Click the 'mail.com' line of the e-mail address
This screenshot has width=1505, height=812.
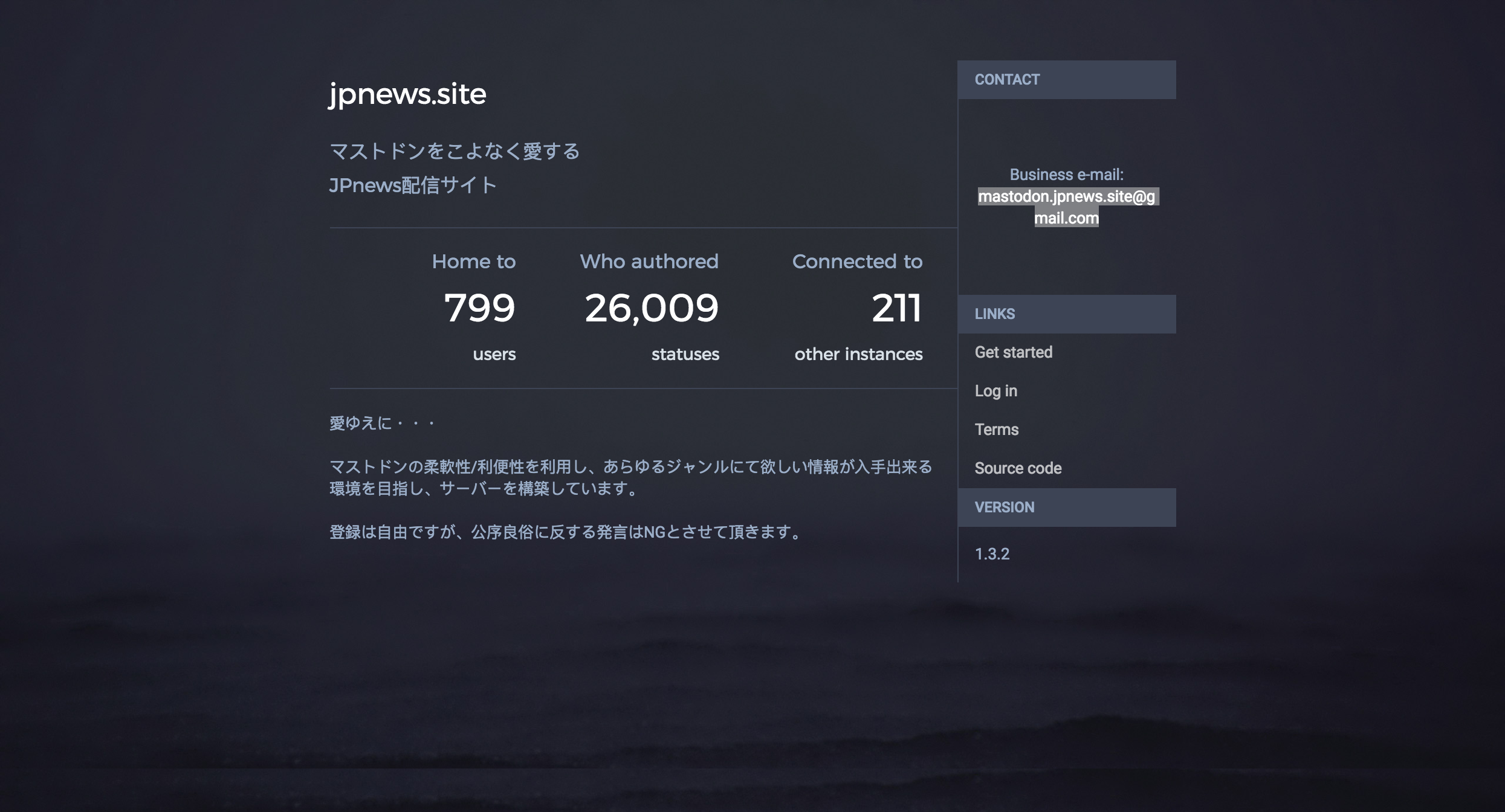[x=1067, y=218]
